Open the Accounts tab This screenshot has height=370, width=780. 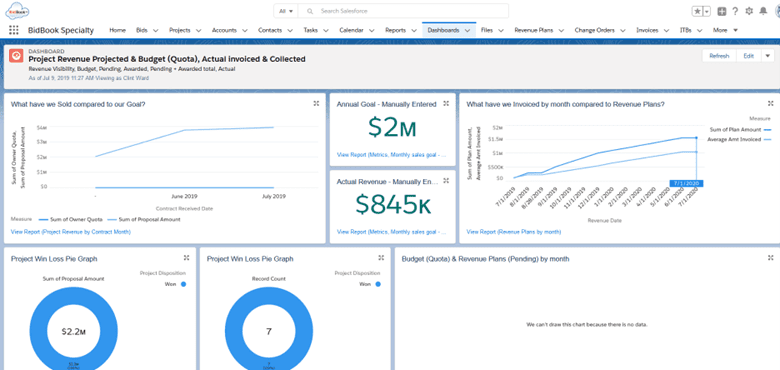pyautogui.click(x=224, y=30)
